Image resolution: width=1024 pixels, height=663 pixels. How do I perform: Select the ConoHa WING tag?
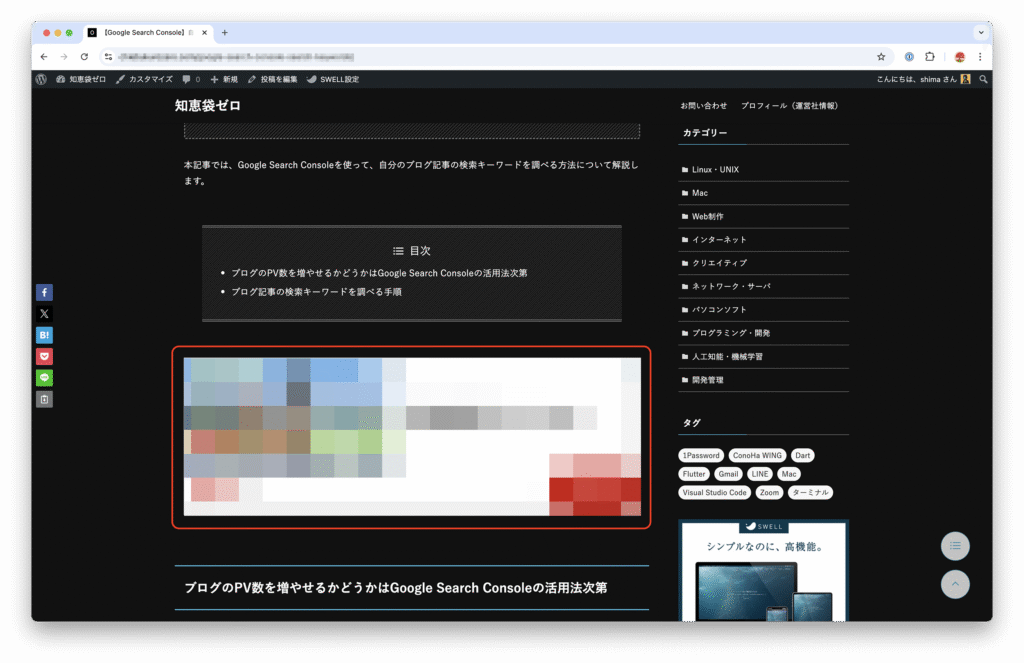tap(757, 455)
